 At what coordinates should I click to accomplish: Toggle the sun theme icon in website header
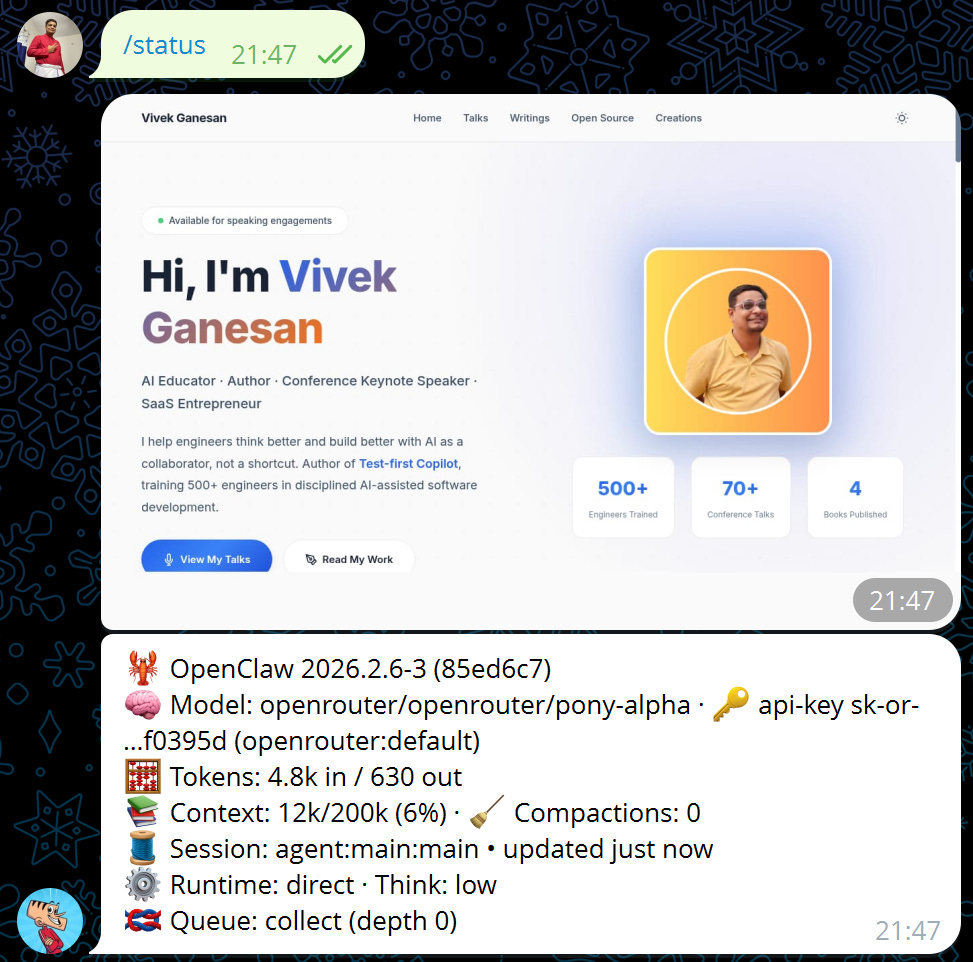(x=902, y=118)
